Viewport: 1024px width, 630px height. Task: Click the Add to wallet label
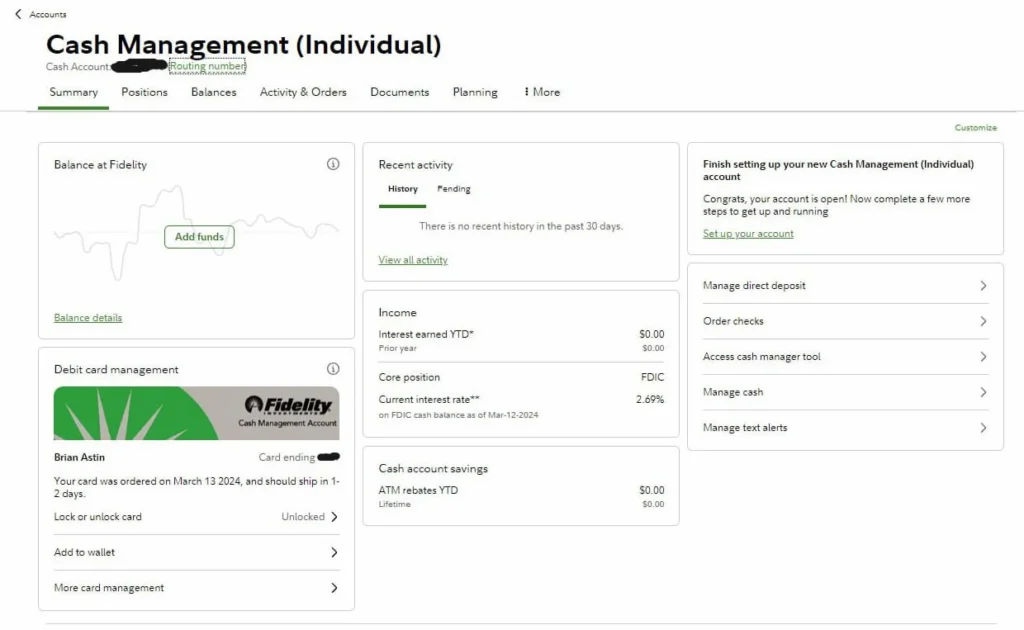[84, 552]
